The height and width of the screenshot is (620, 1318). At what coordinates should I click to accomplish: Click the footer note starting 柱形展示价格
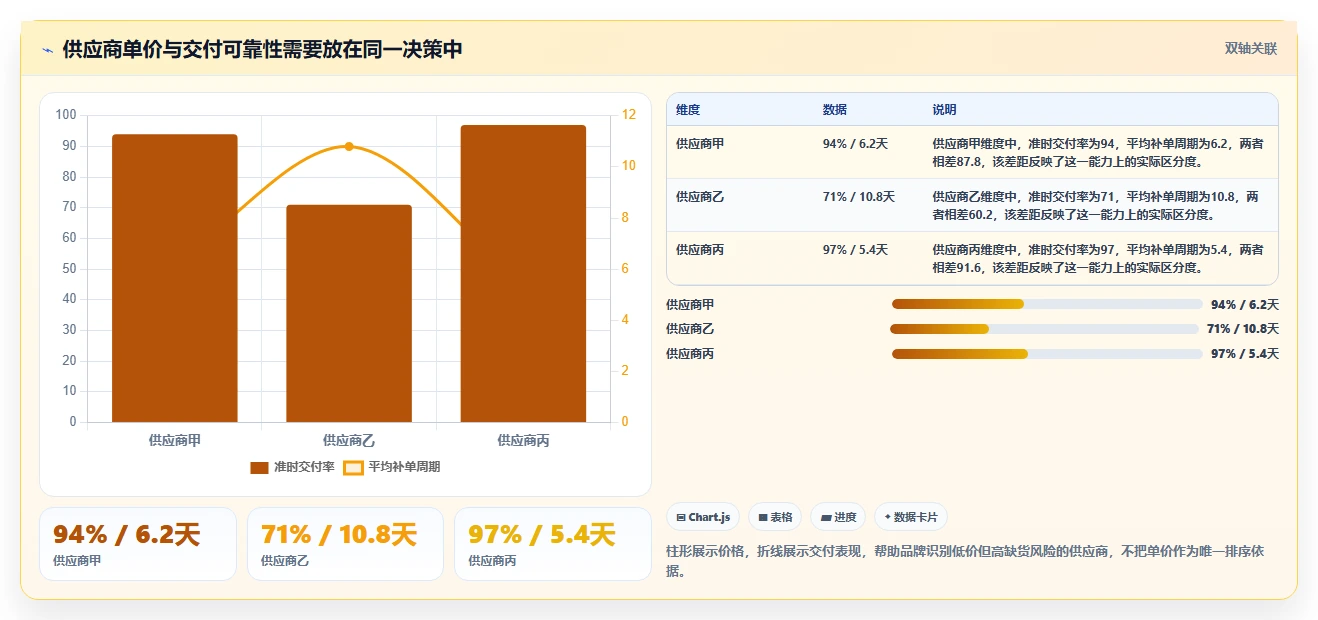[x=965, y=561]
